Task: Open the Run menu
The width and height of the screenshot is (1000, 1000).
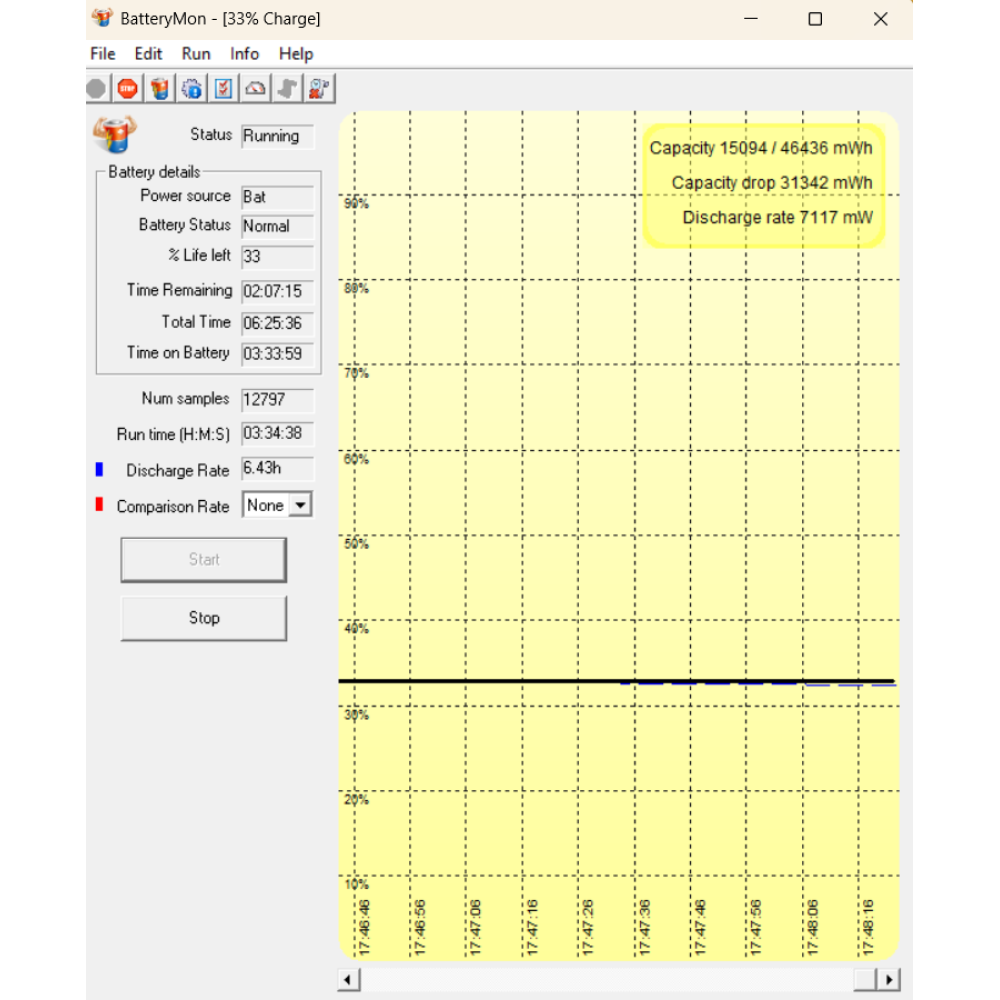Action: [196, 54]
